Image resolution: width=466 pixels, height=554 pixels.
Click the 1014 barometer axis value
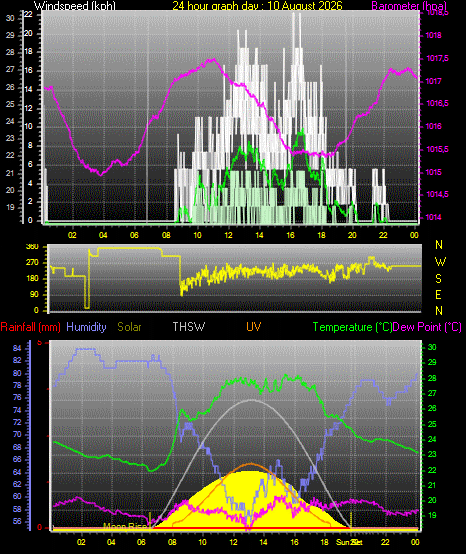tap(433, 217)
